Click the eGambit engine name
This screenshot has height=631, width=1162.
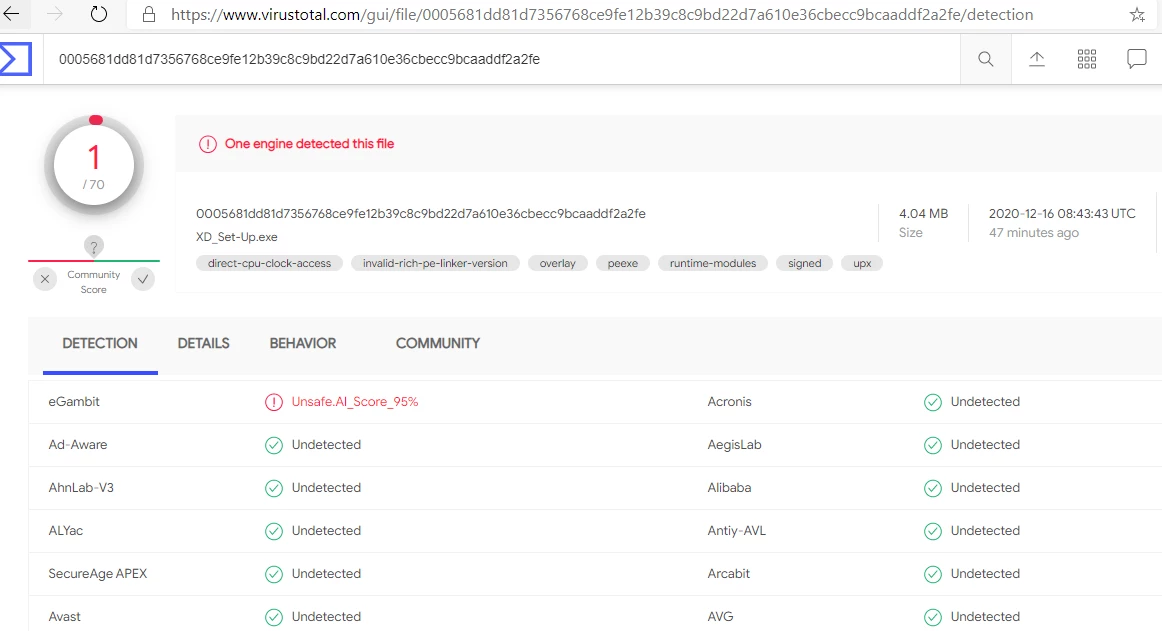74,402
